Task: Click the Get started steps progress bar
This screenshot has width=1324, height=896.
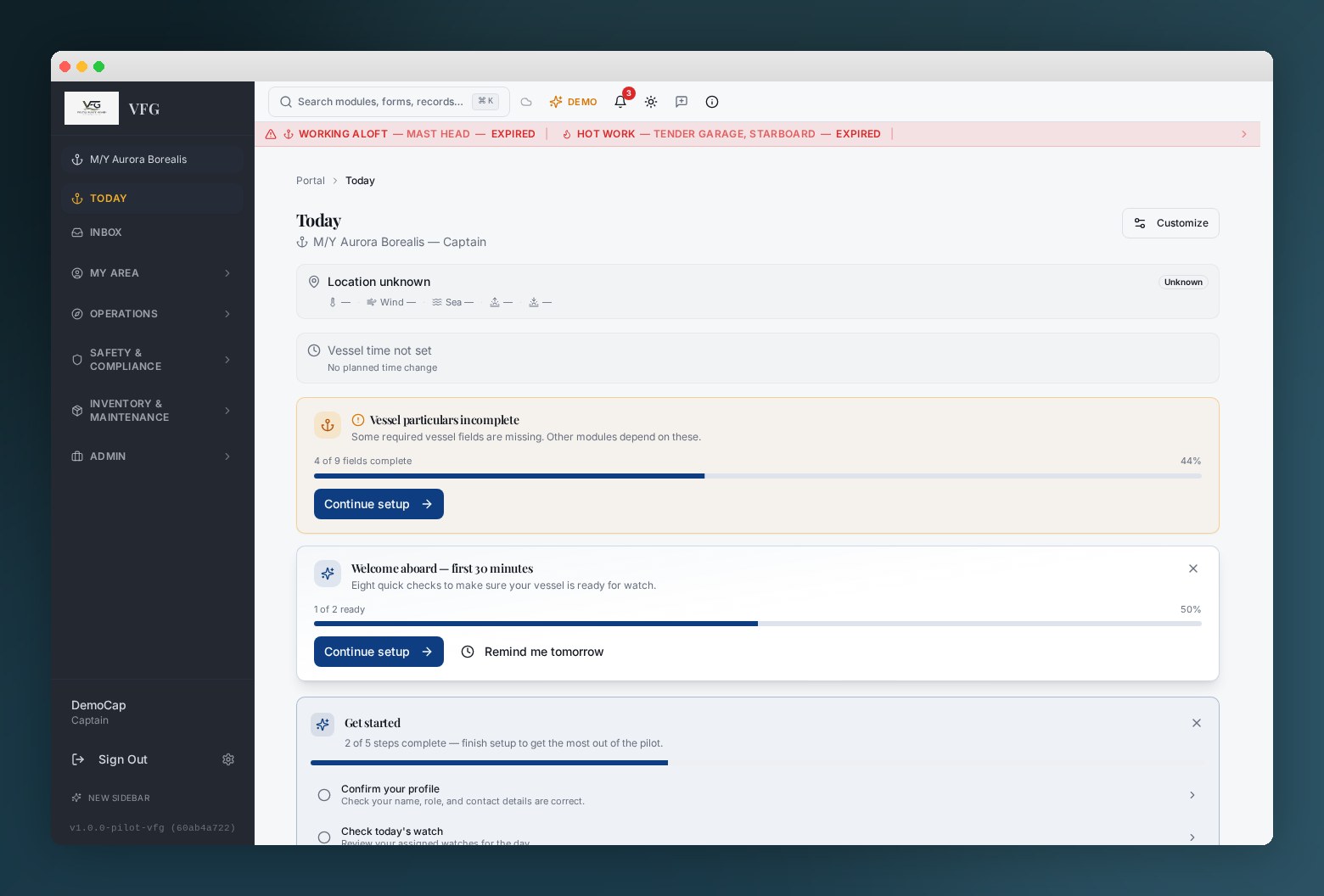Action: [758, 763]
